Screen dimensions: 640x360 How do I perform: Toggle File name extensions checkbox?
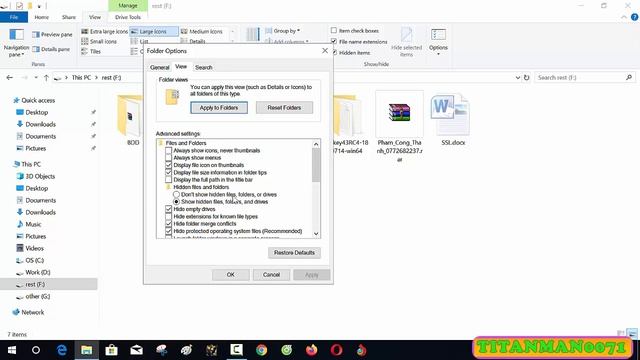pos(334,42)
